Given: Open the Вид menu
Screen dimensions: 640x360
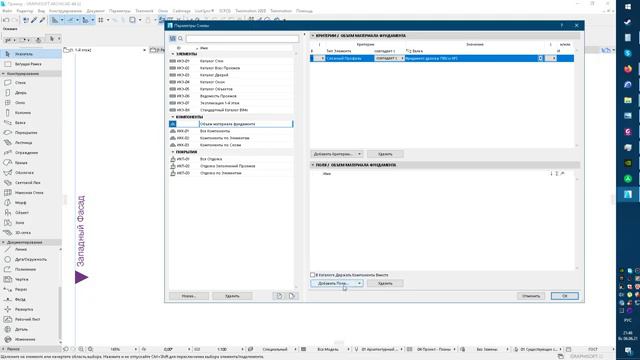Looking at the screenshot, I should coord(41,11).
